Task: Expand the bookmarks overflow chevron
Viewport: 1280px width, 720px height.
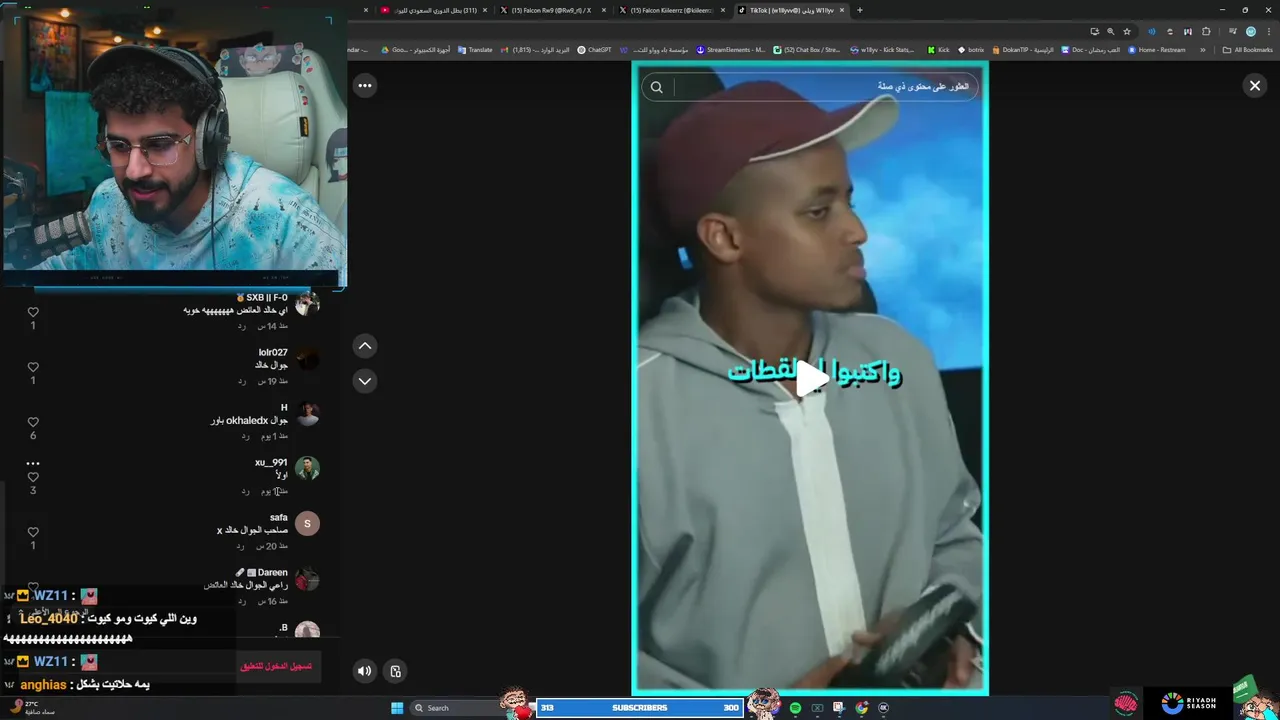Action: coord(1202,49)
